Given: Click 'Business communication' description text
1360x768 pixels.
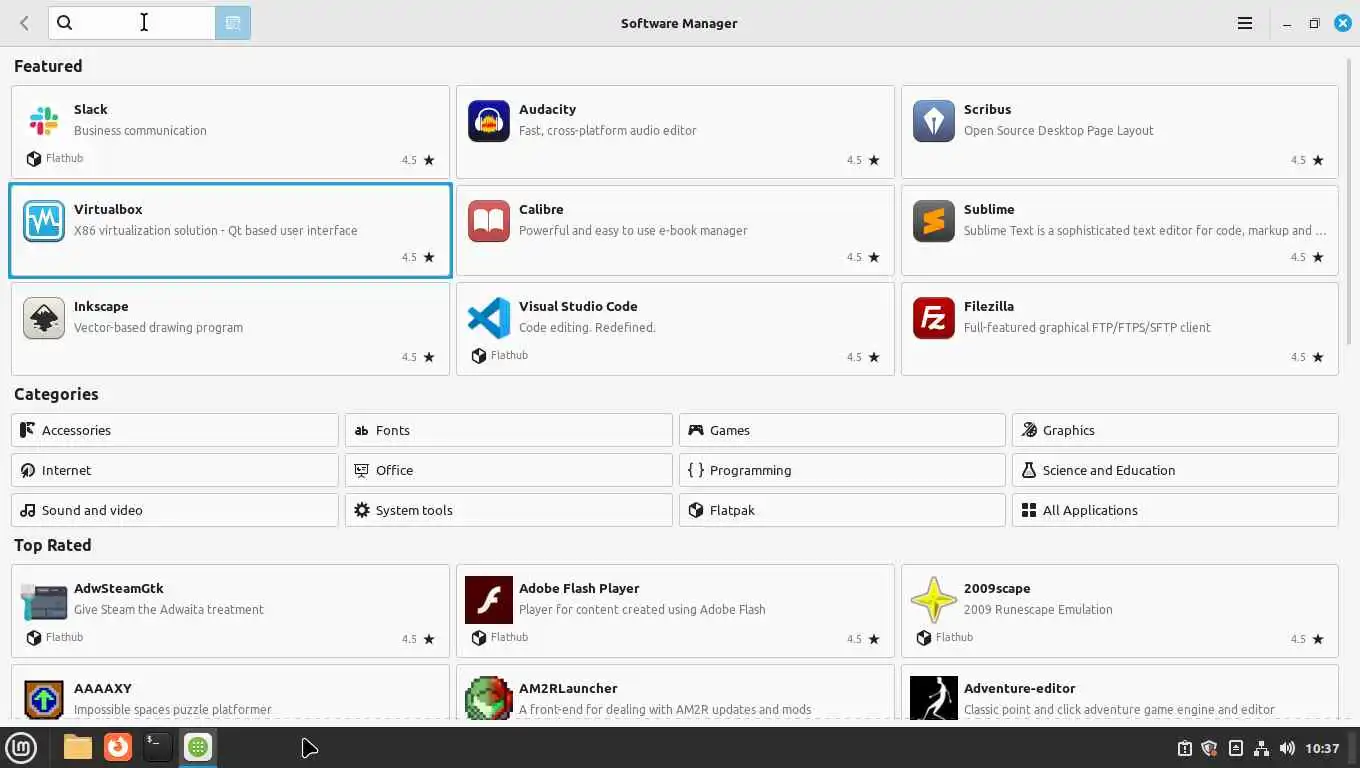Looking at the screenshot, I should coord(140,130).
